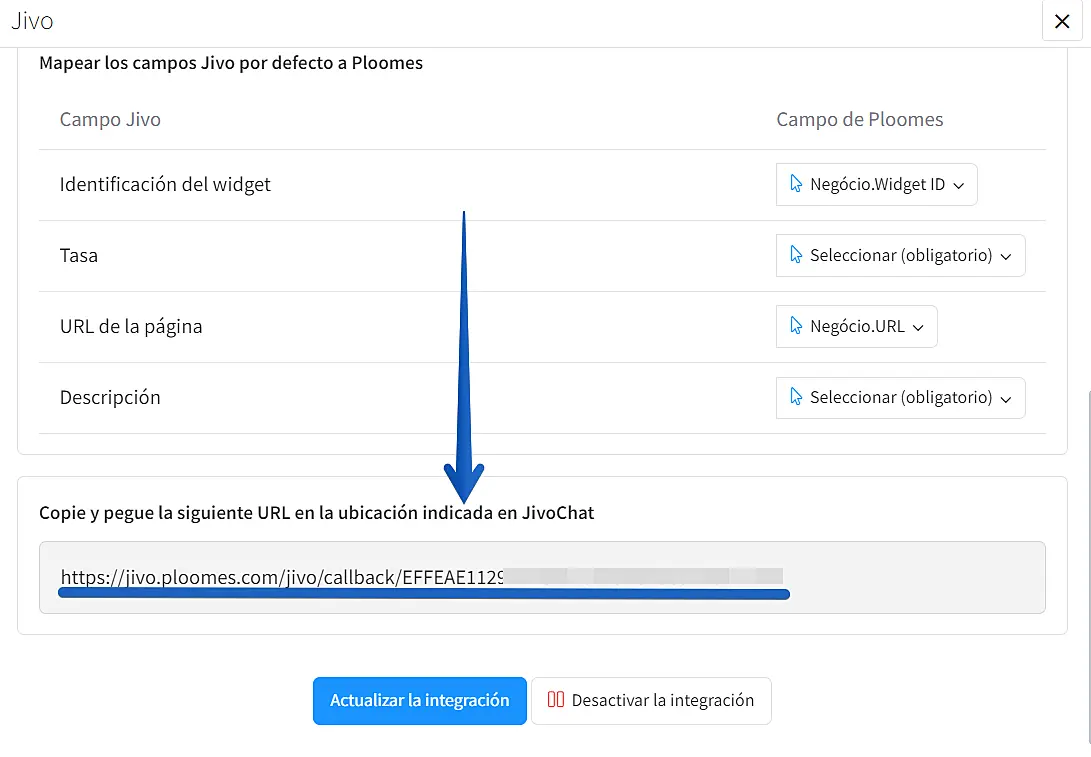Select the Identificación del widget row label

(165, 184)
